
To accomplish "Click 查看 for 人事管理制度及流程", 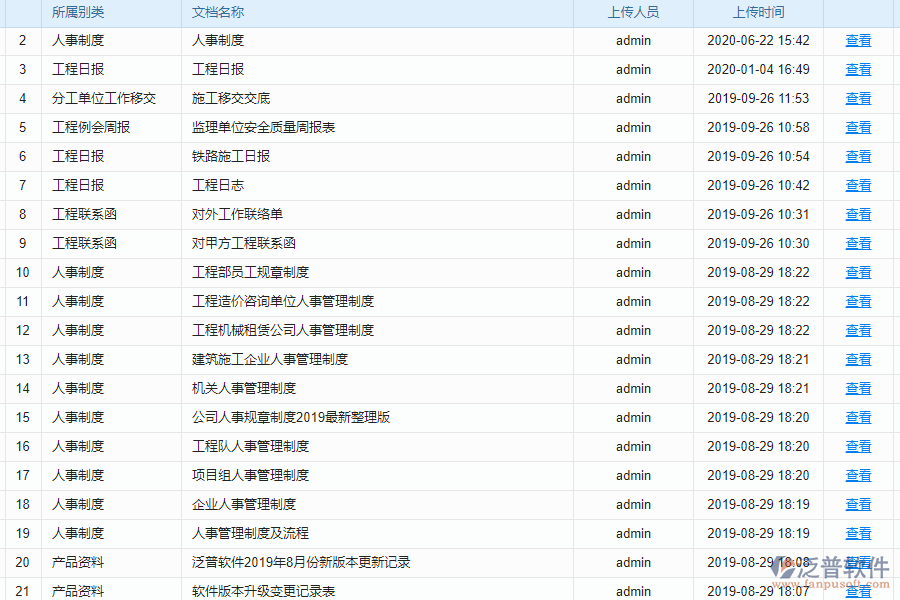I will tap(859, 533).
